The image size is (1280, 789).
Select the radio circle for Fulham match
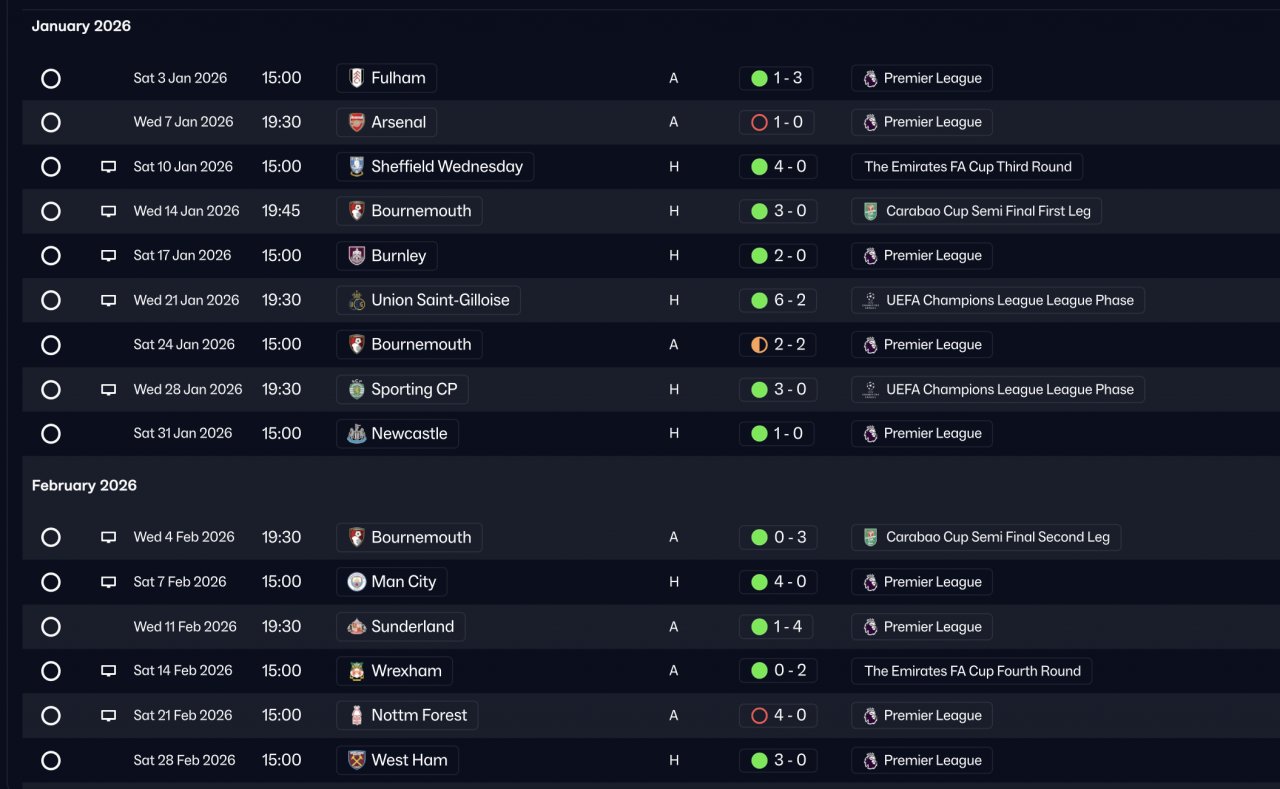[51, 78]
